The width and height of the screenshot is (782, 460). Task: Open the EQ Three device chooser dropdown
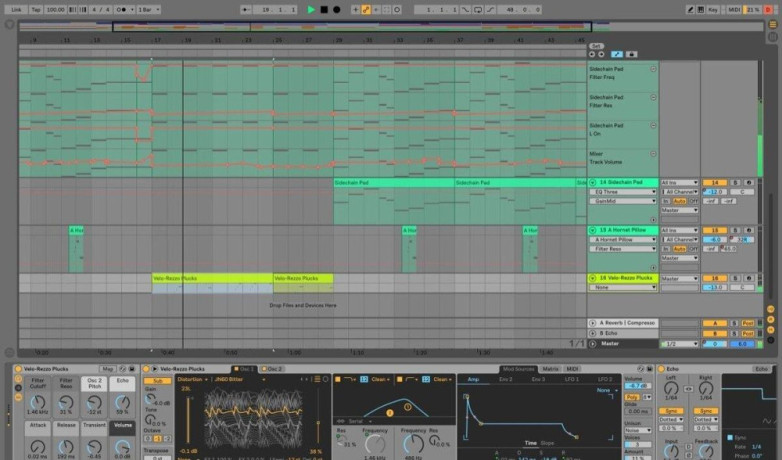[623, 192]
